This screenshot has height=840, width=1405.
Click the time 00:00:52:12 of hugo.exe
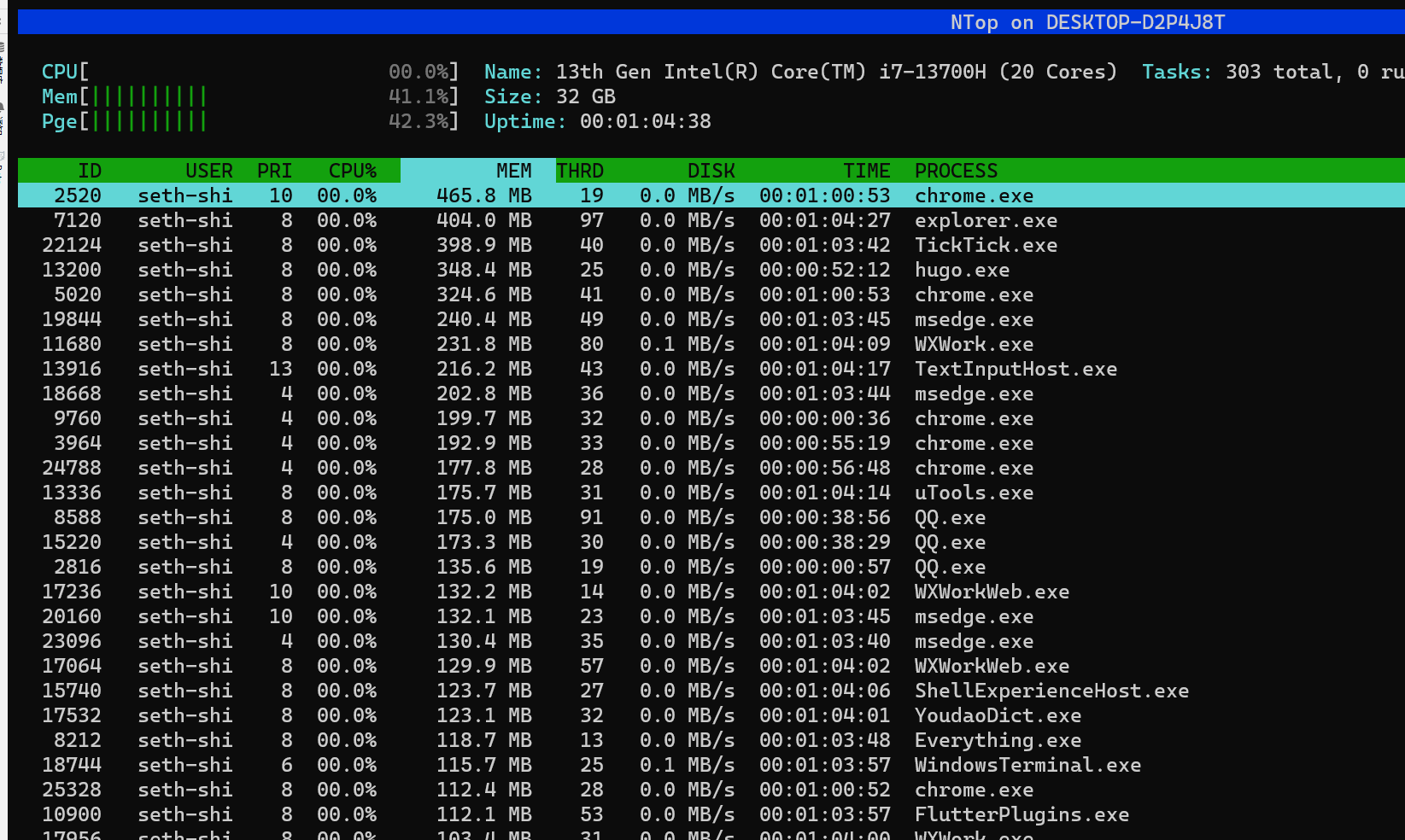825,270
